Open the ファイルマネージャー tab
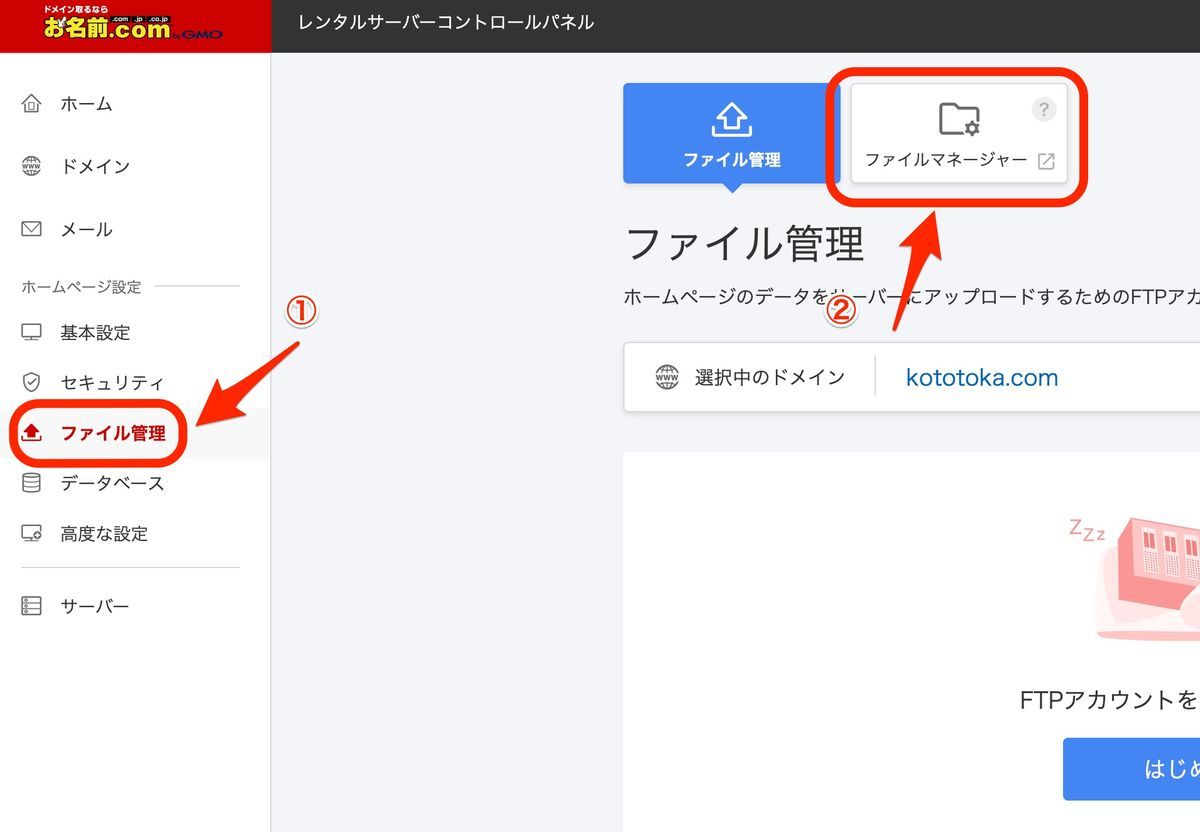The width and height of the screenshot is (1200, 832). (x=959, y=133)
